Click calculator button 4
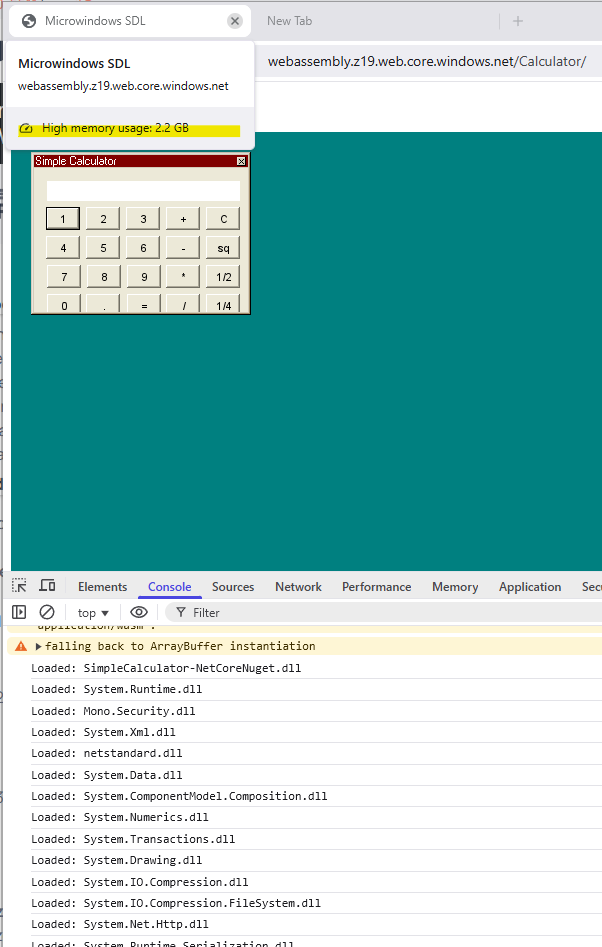Screen dimensions: 602x947 point(63,248)
